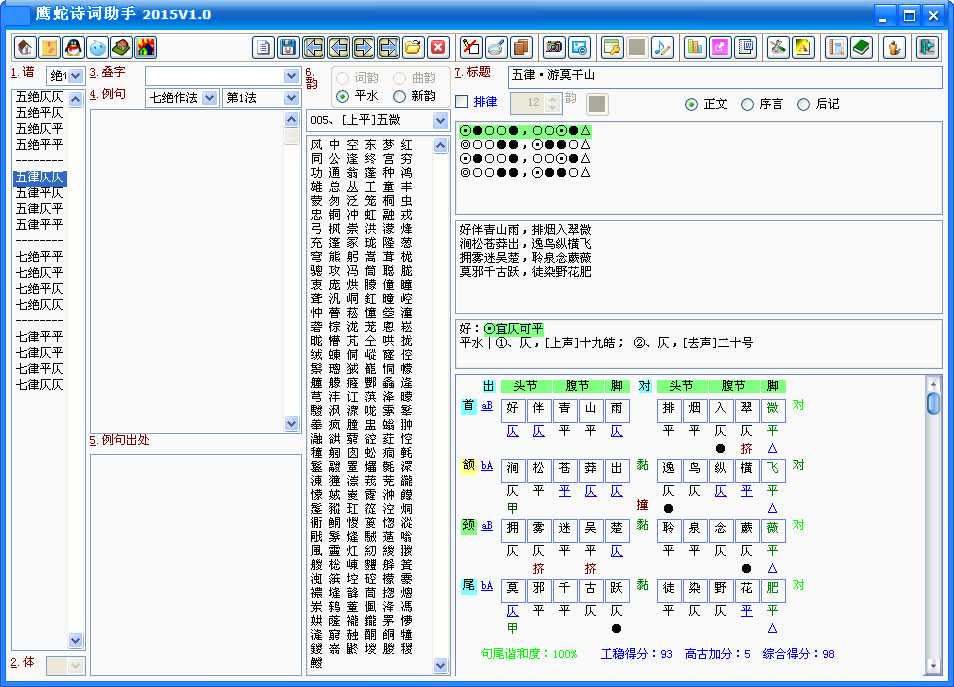Create a new document with page icon
This screenshot has width=954, height=687.
click(263, 47)
